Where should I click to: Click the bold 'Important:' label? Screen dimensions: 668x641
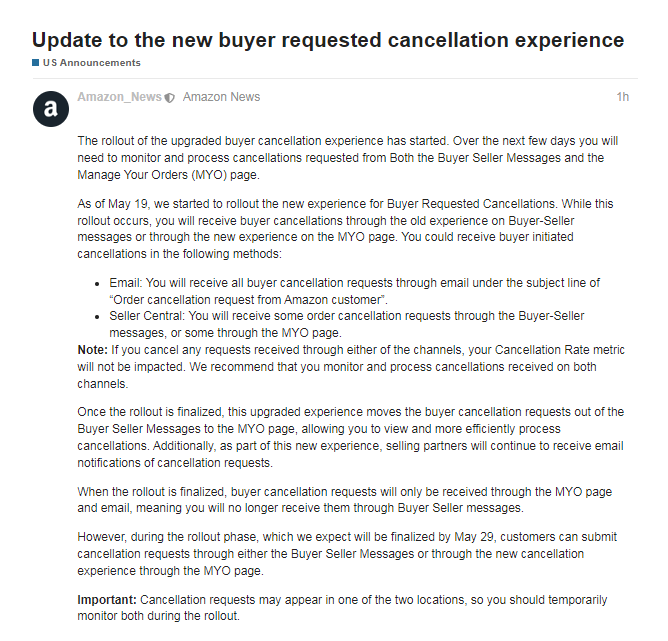point(107,600)
